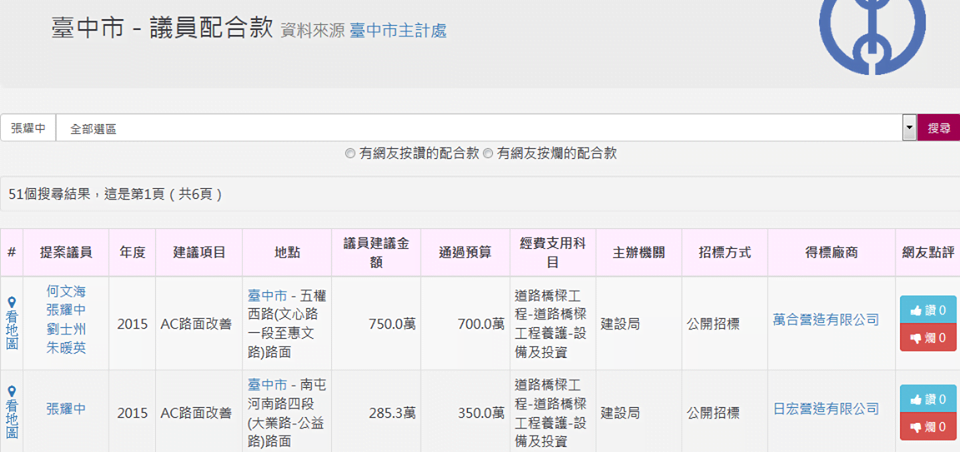Expand the 全部選區 district dropdown
The image size is (960, 452).
tap(480, 128)
